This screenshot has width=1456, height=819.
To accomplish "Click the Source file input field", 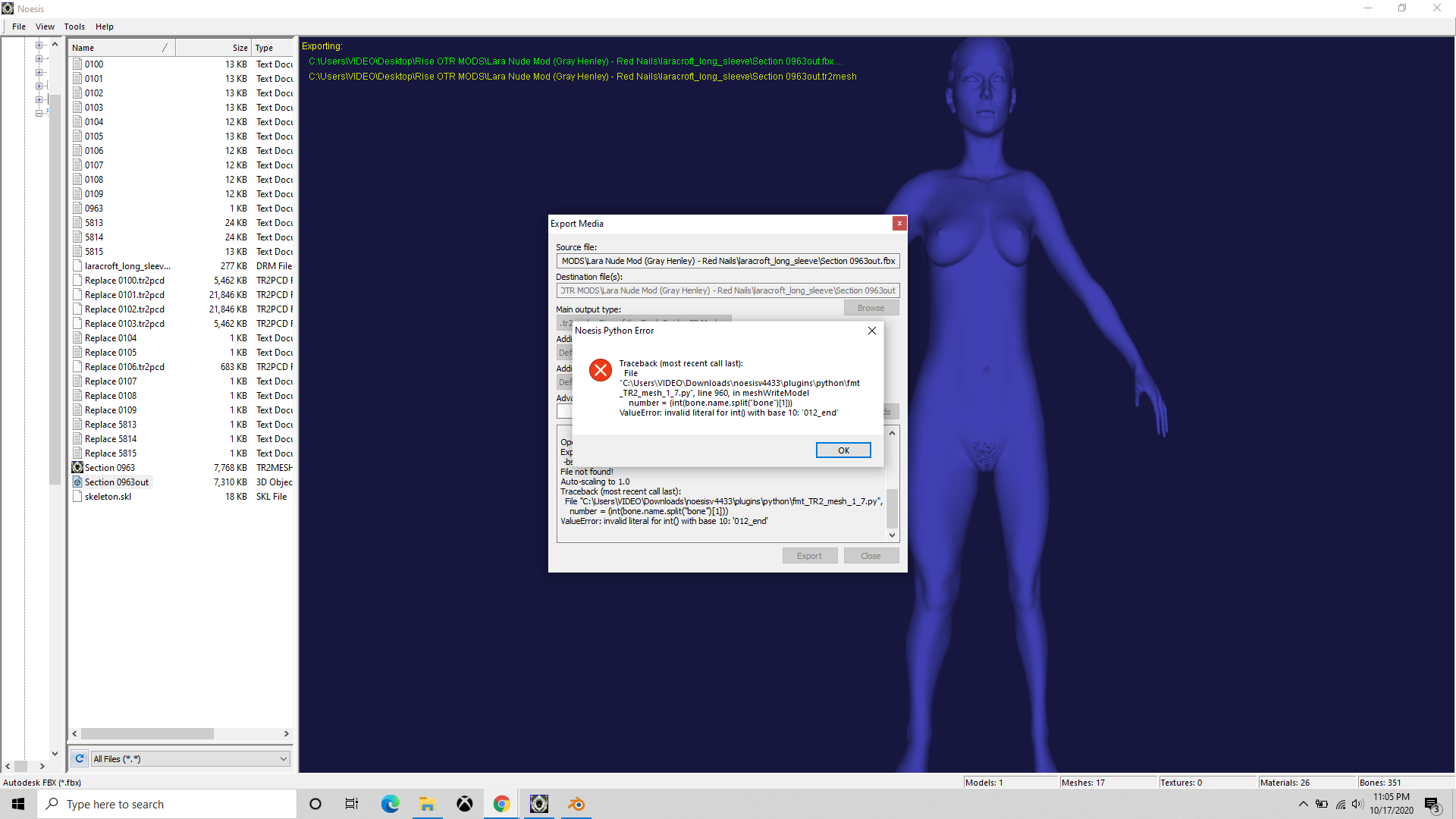I will 728,261.
